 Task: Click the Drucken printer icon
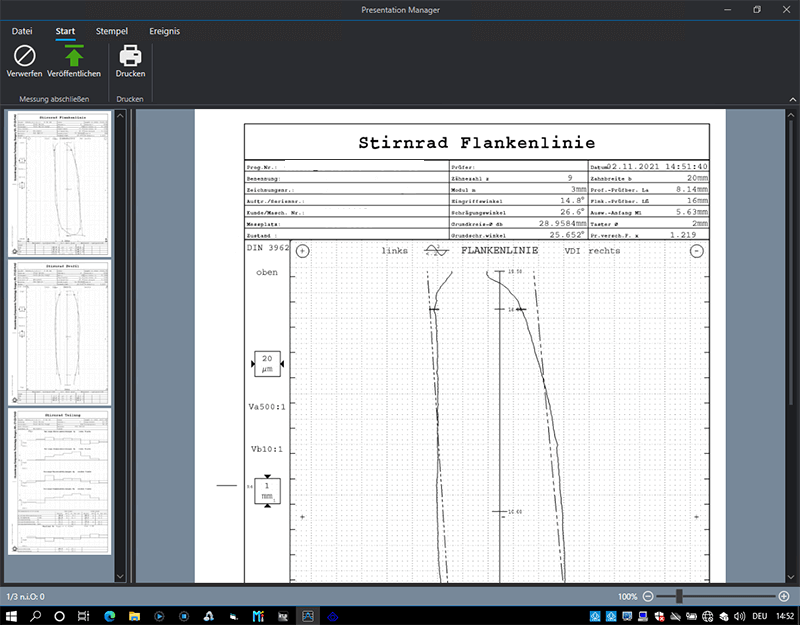coord(130,56)
